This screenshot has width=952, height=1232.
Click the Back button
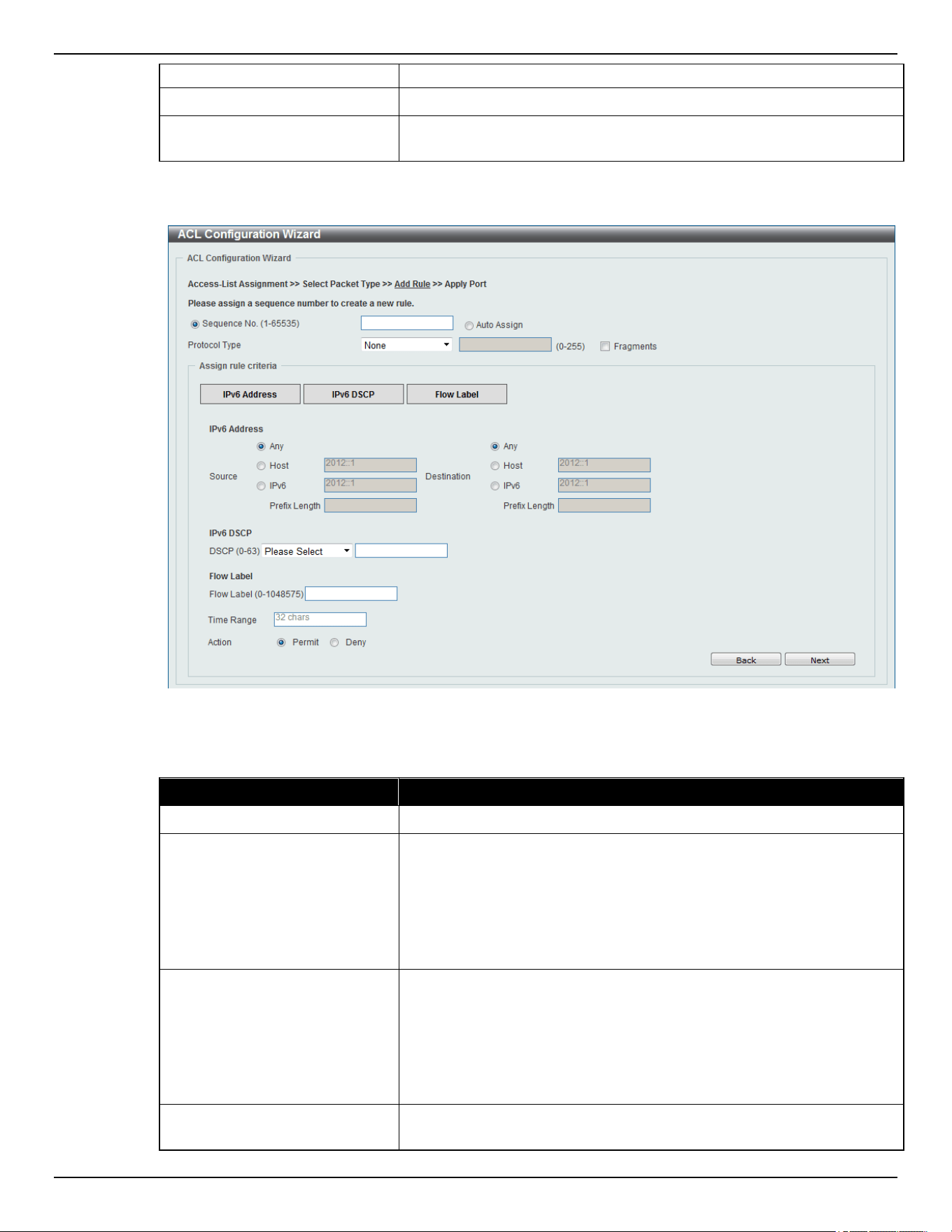tap(746, 660)
